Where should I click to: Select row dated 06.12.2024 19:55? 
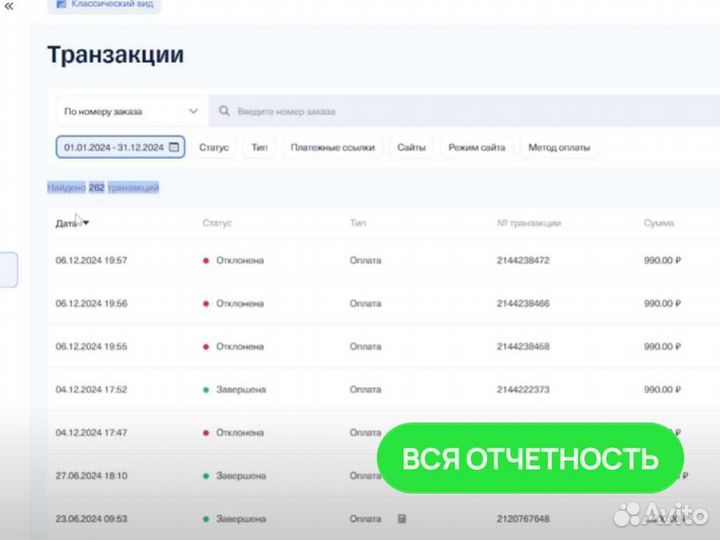(x=383, y=347)
